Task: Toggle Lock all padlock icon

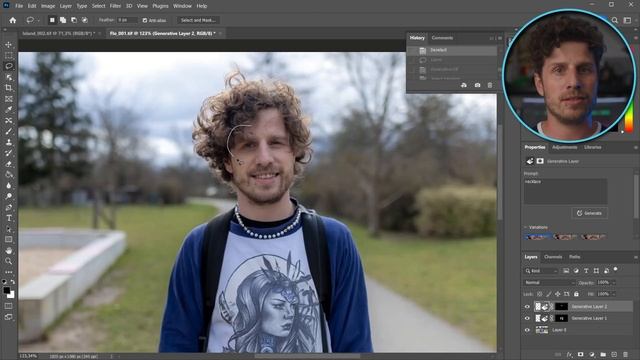Action: pyautogui.click(x=576, y=294)
